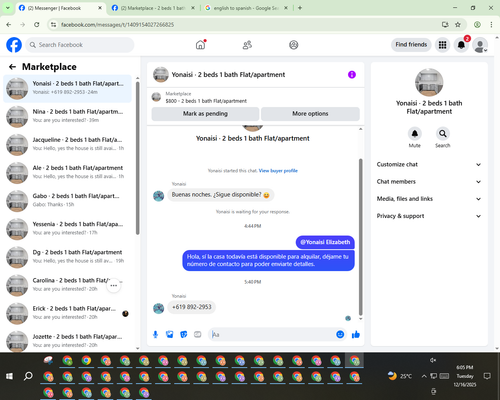Open the account profile avatar menu
This screenshot has height=400, width=500.
480,45
